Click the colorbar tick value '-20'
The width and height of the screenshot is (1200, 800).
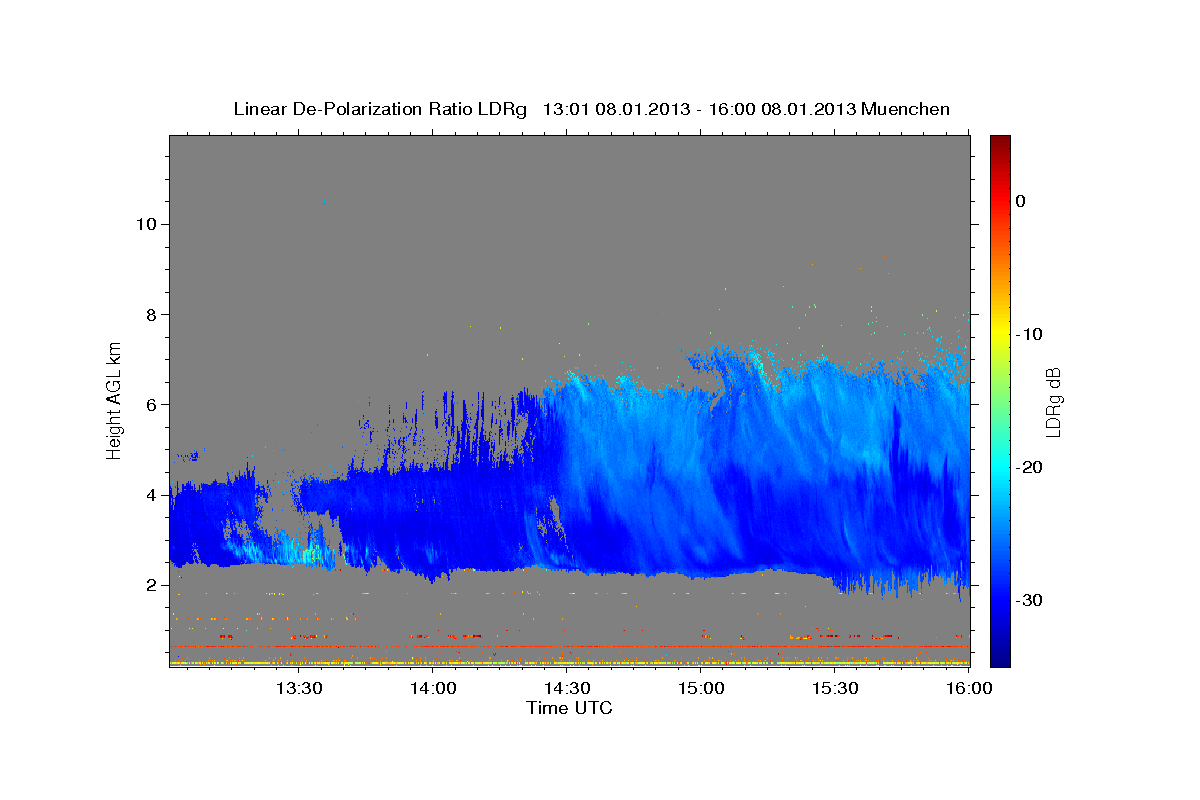click(1029, 467)
